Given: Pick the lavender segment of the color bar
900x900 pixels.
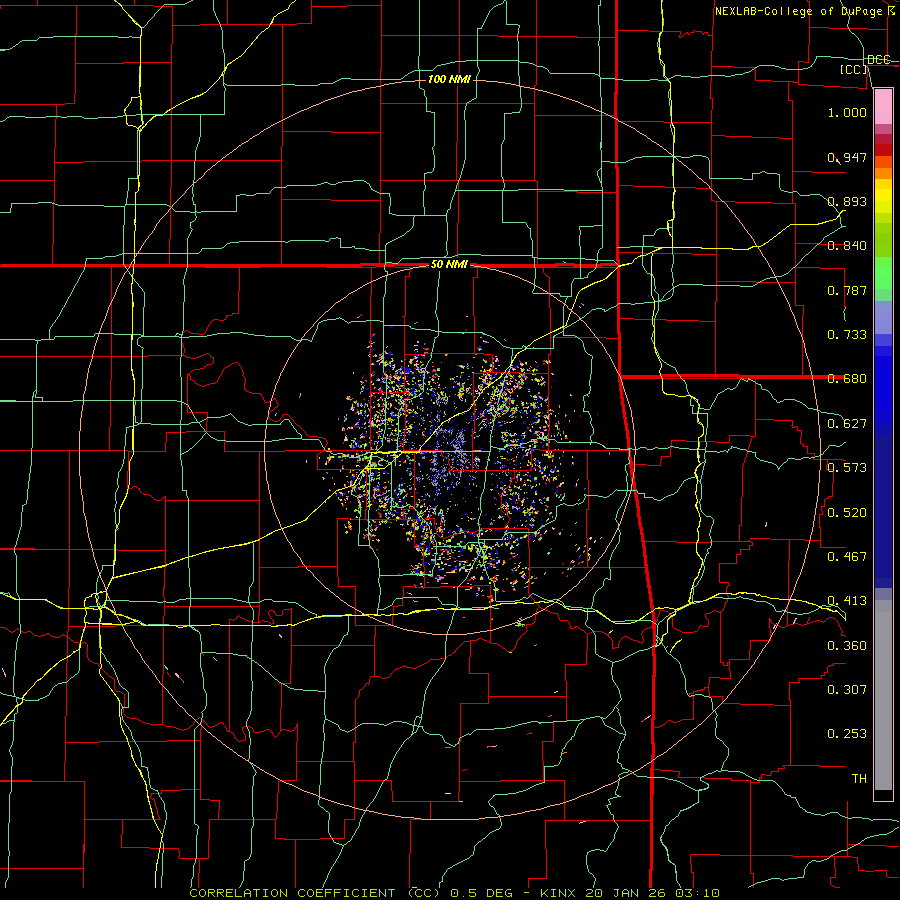Looking at the screenshot, I should [x=883, y=317].
